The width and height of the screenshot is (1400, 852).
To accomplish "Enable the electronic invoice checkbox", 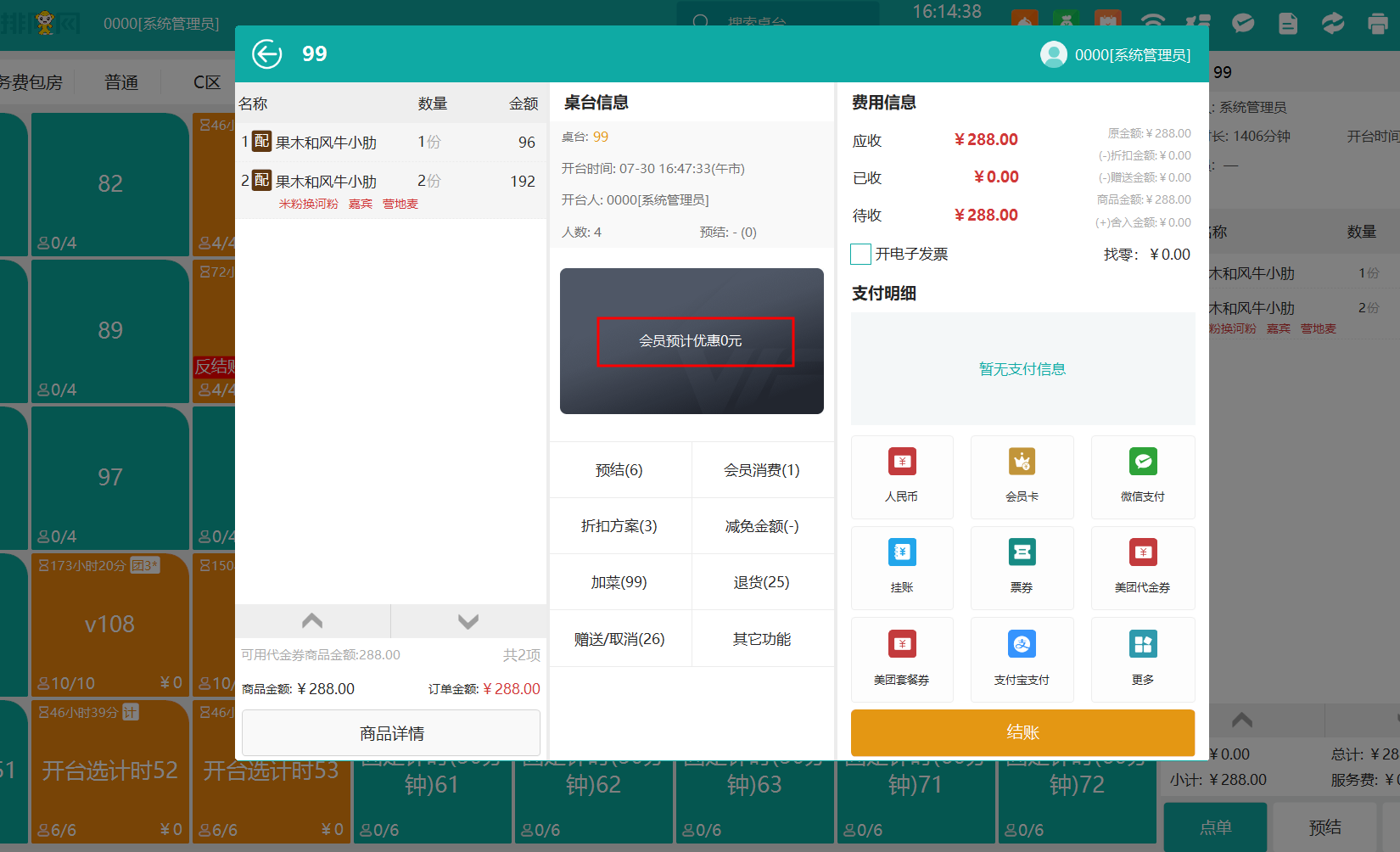I will [x=861, y=255].
